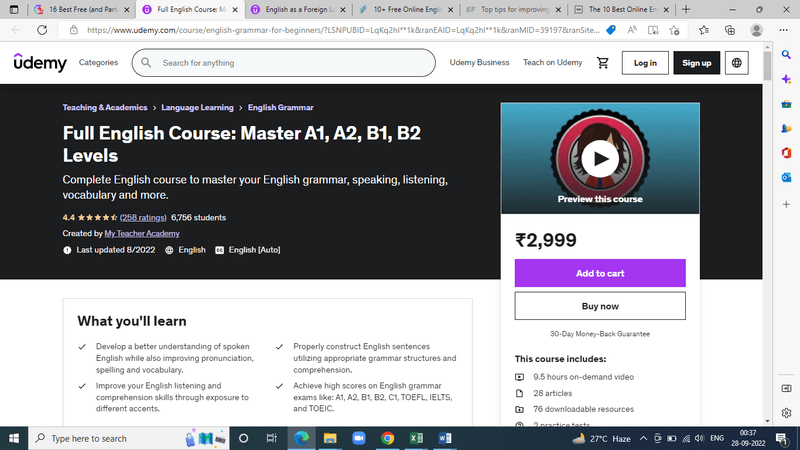
Task: Open weather widget 27°C Haze
Action: (601, 438)
